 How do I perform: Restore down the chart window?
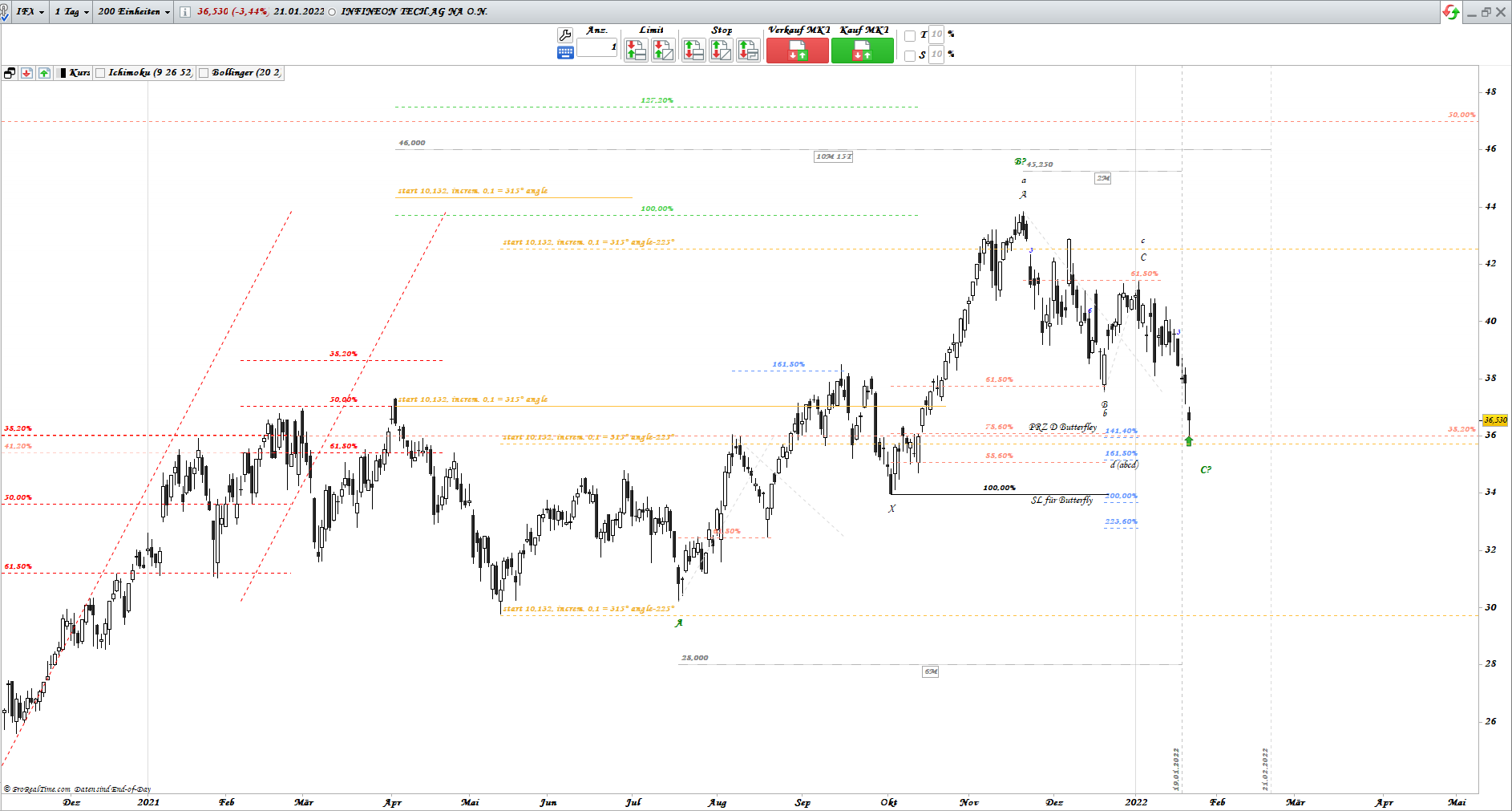point(1486,12)
